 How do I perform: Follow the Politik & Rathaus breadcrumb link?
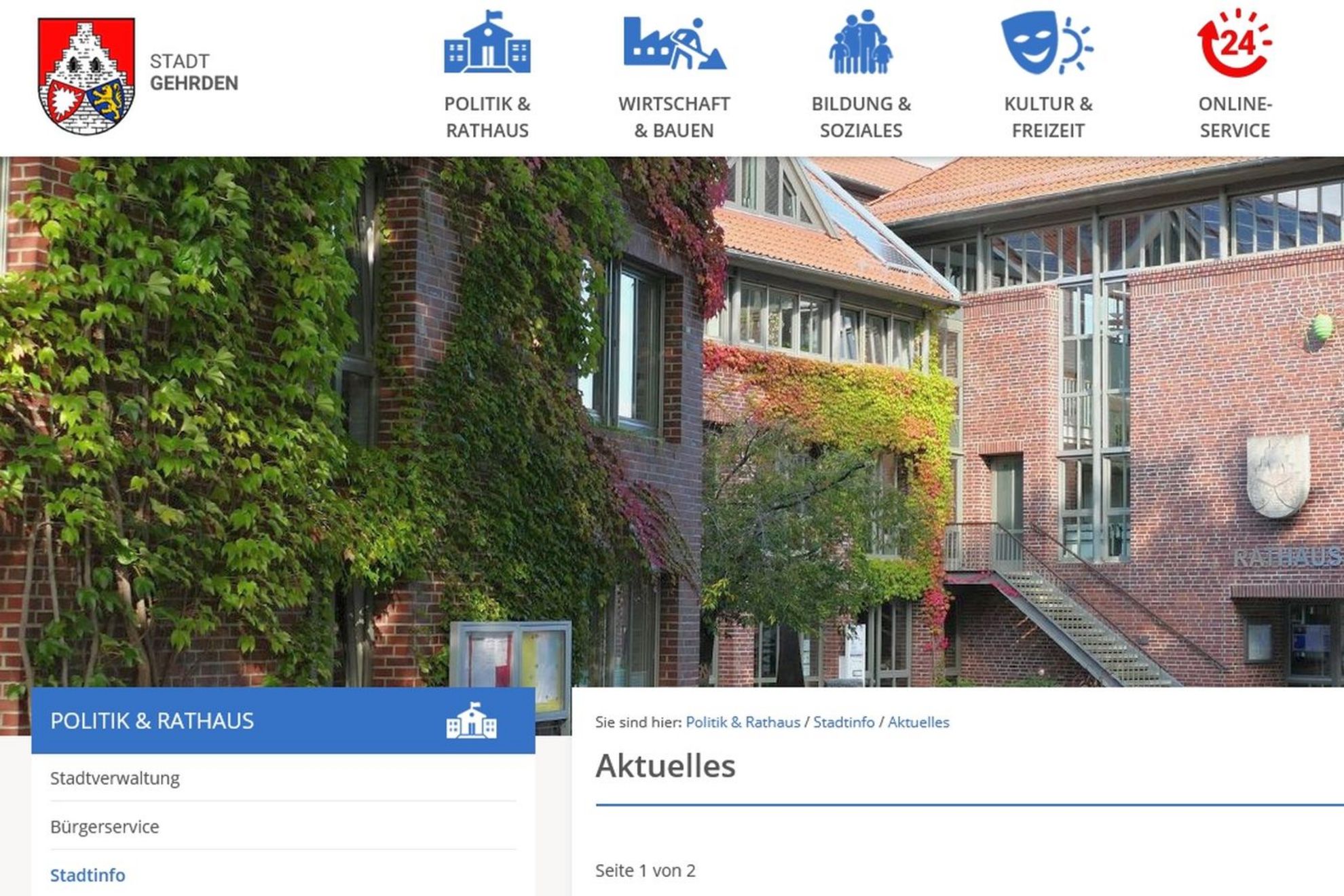[743, 722]
